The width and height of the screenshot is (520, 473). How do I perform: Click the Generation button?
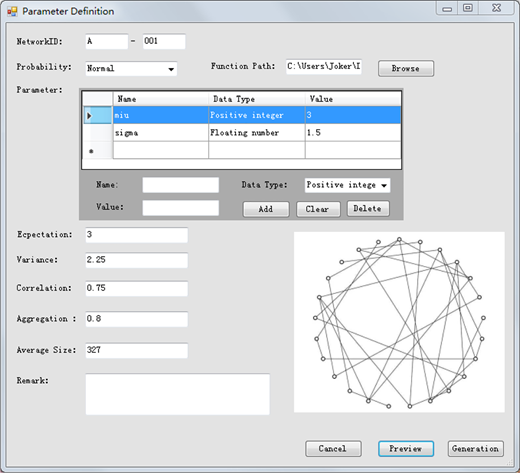point(475,449)
